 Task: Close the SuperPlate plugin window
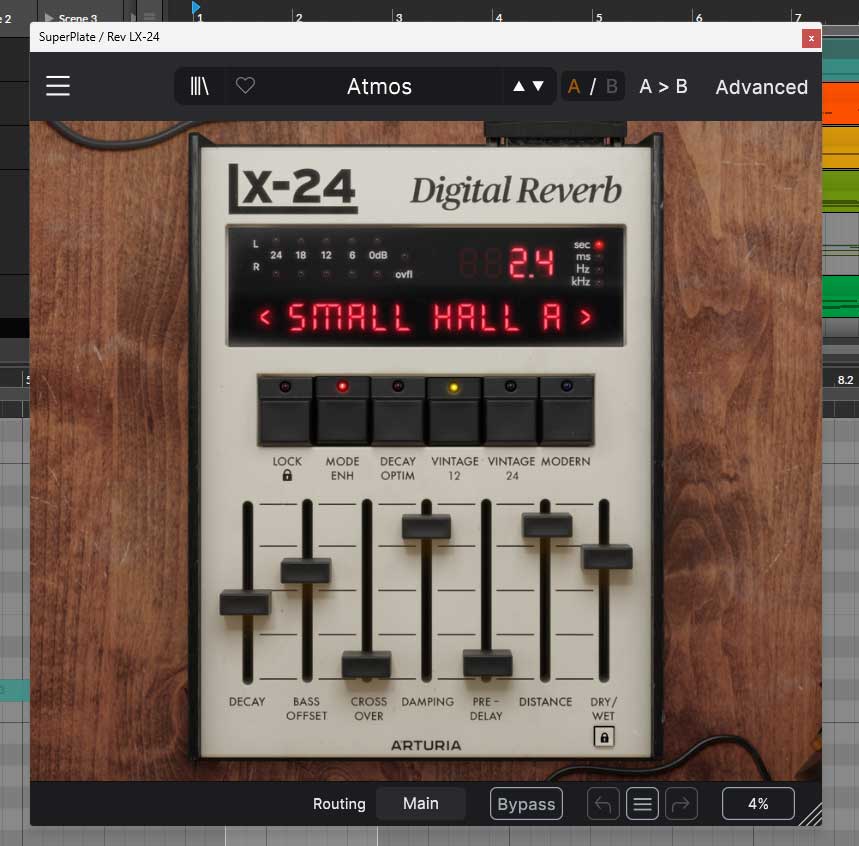(x=811, y=38)
